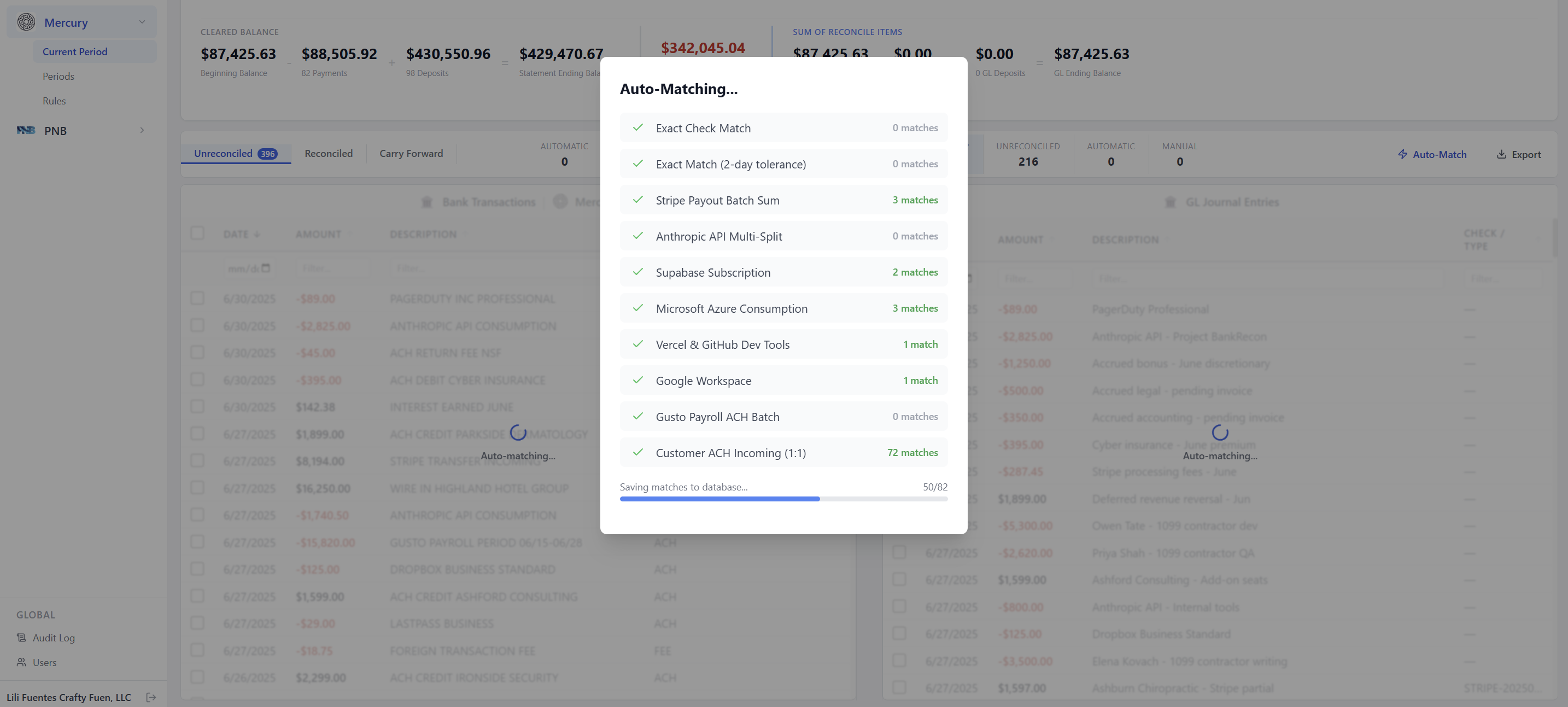
Task: Click the '50/82' progress counter
Action: 935,487
